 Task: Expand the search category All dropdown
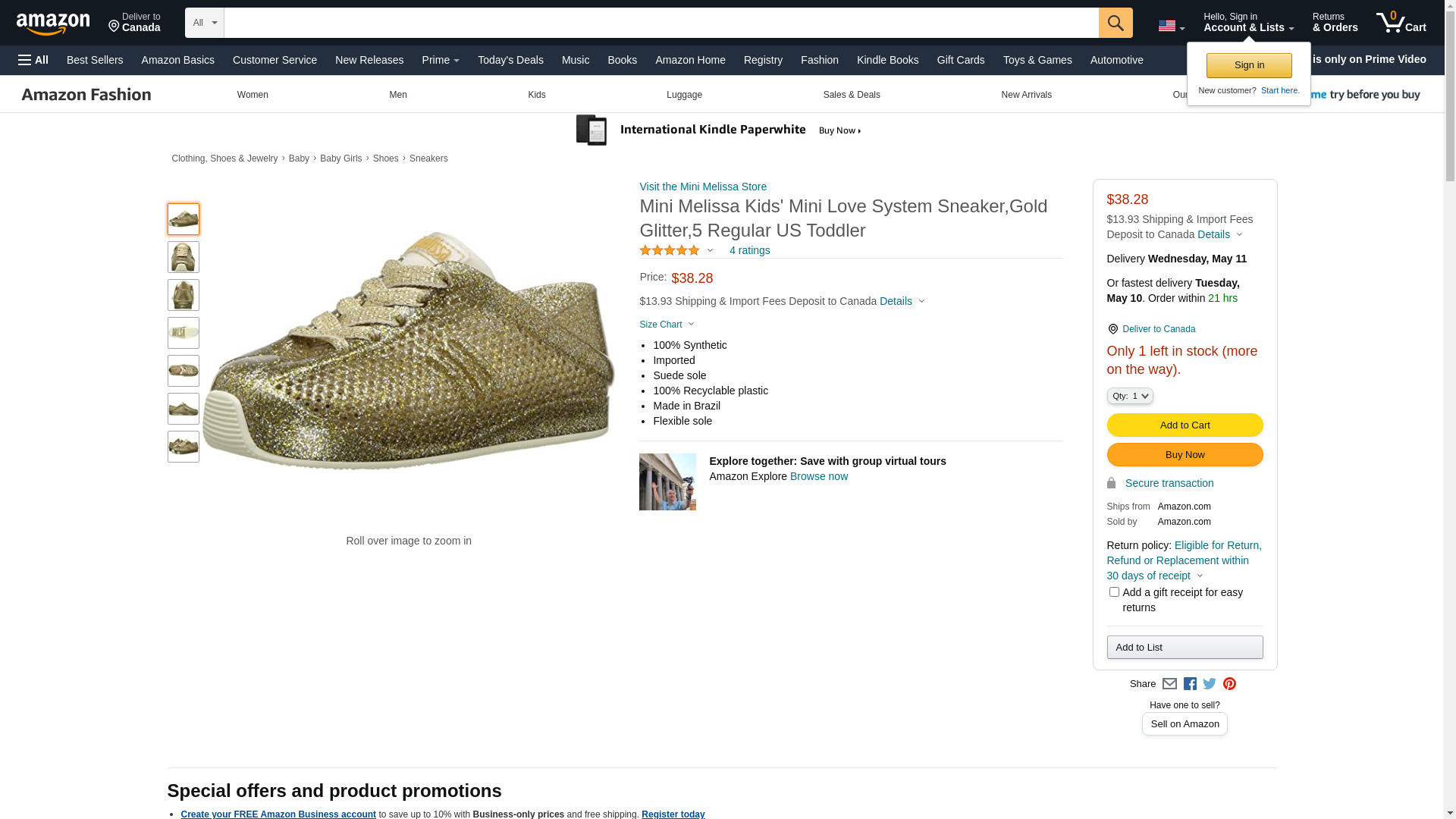(205, 23)
